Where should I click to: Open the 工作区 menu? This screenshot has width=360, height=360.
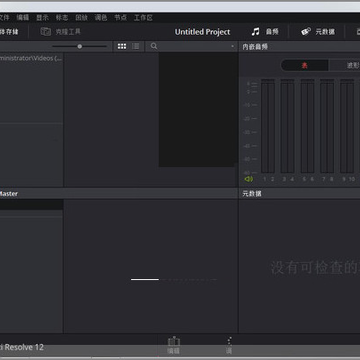click(143, 18)
